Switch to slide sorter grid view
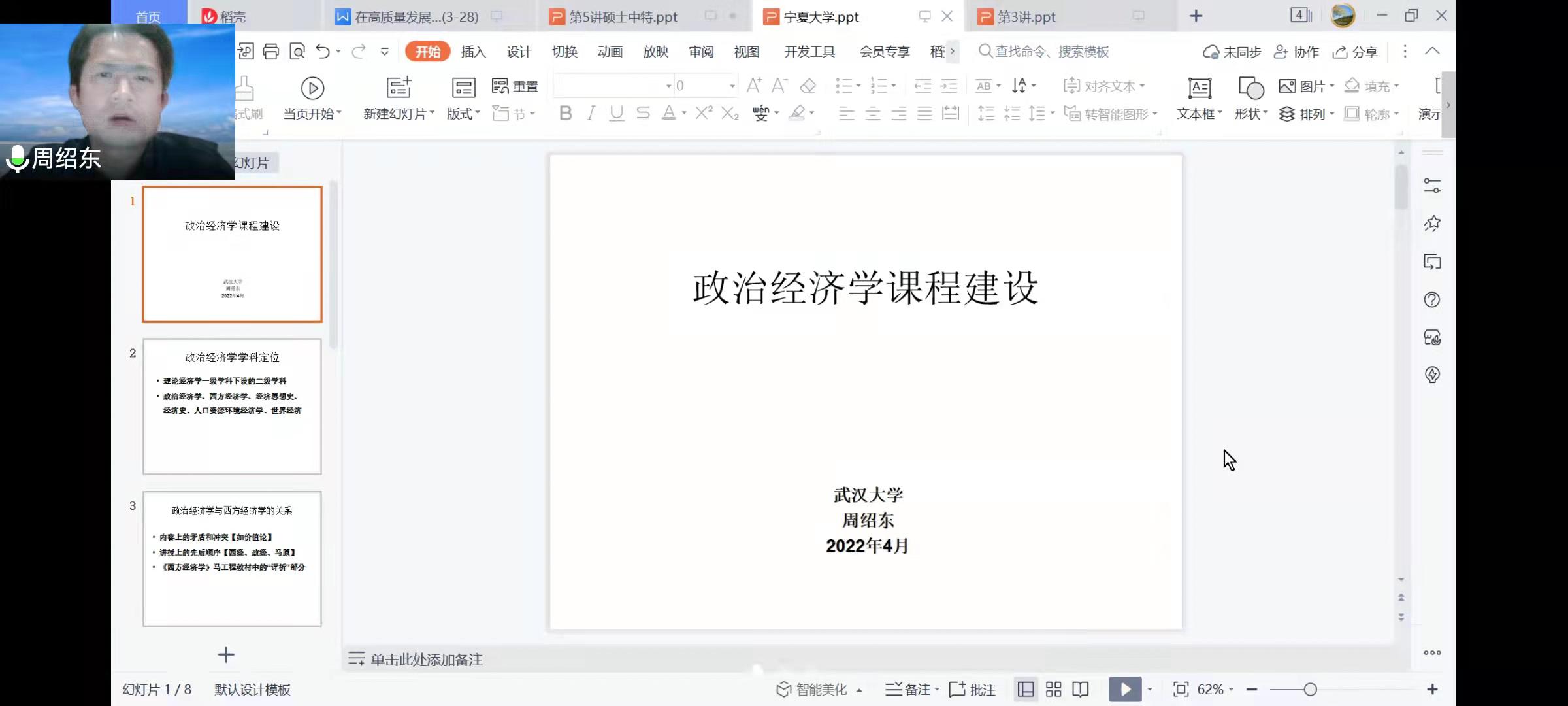 pos(1053,689)
